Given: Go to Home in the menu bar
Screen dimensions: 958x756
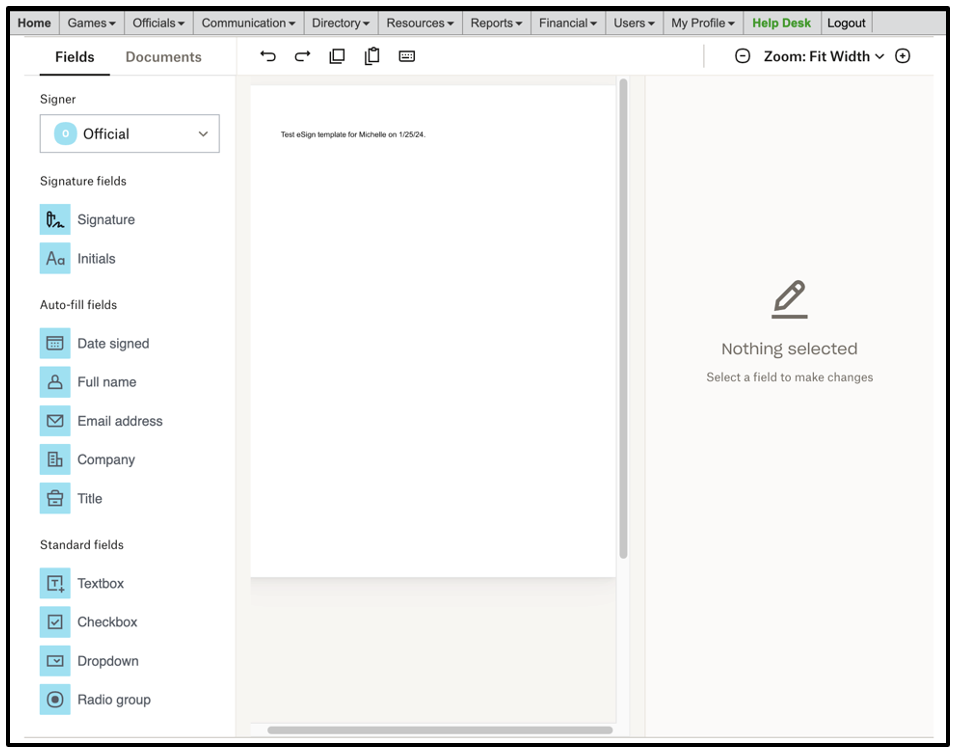Looking at the screenshot, I should [34, 23].
